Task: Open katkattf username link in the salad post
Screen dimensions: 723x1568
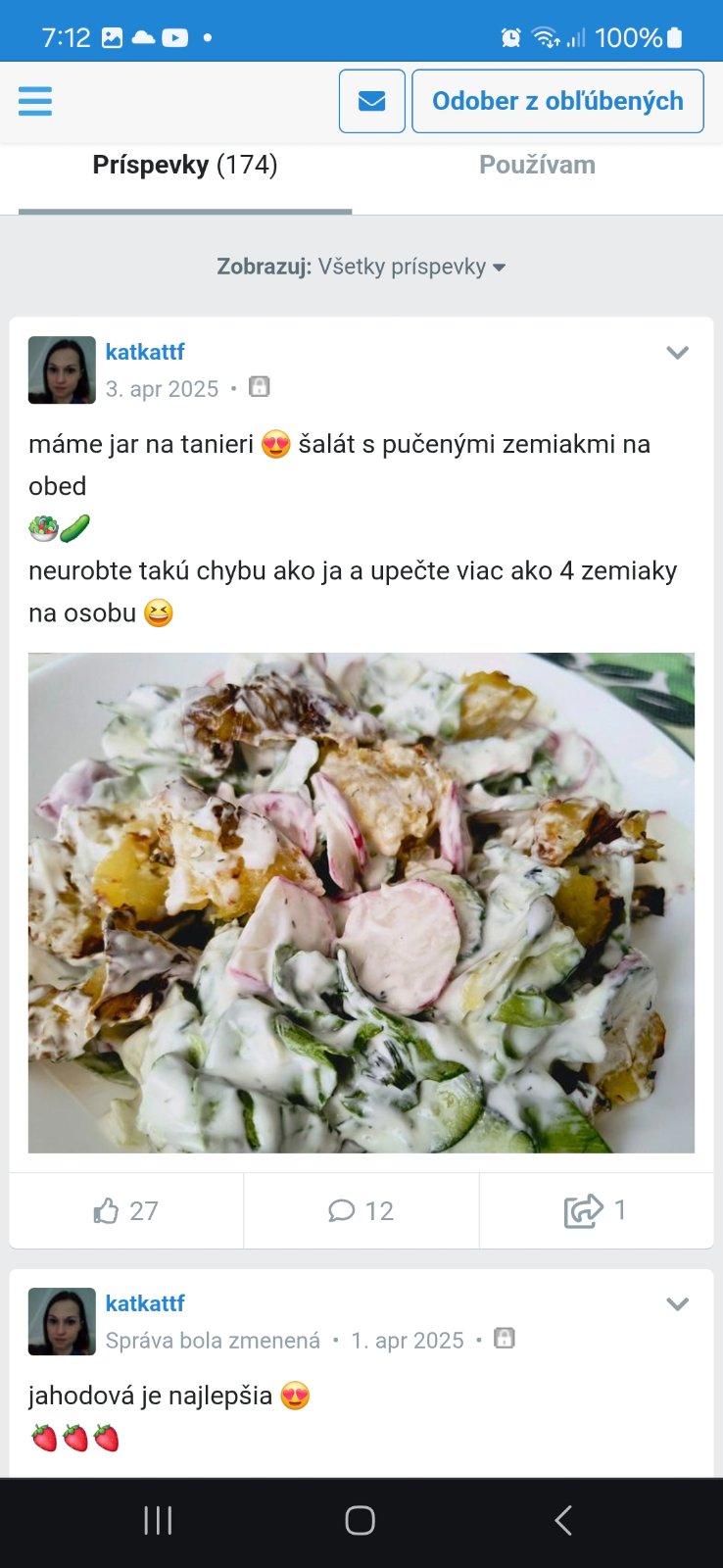Action: coord(145,352)
